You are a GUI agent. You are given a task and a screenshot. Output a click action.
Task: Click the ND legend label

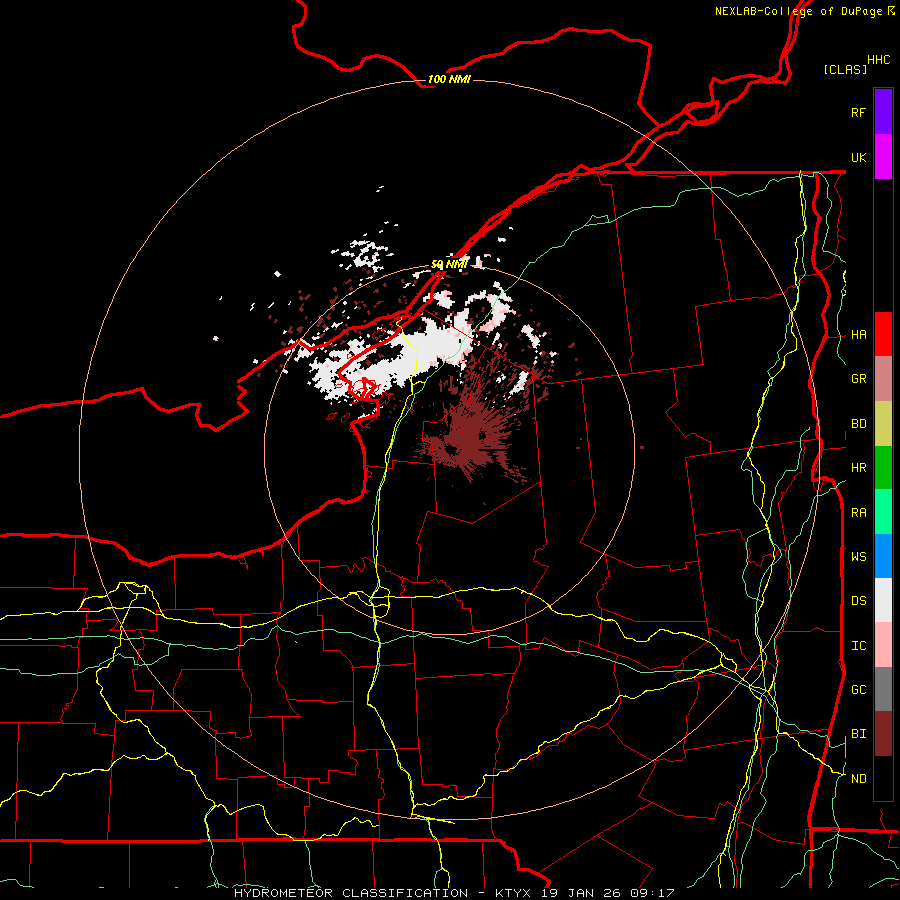point(858,779)
